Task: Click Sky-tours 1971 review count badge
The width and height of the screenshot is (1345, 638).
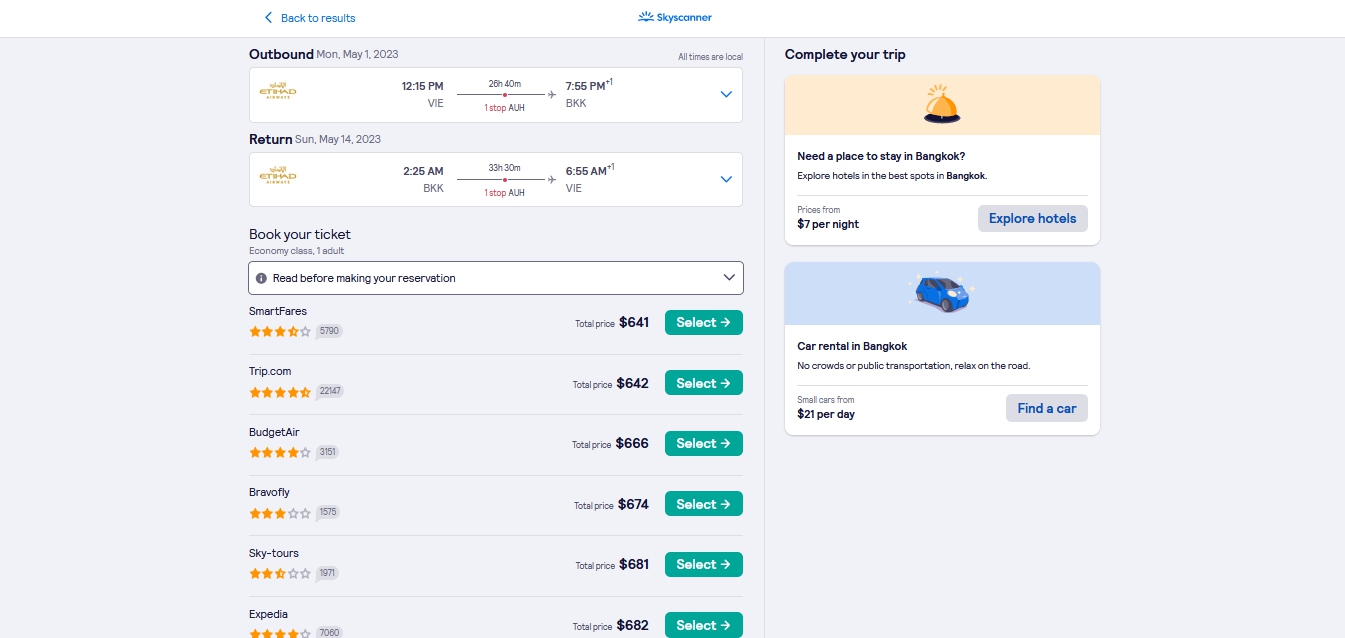Action: [327, 573]
